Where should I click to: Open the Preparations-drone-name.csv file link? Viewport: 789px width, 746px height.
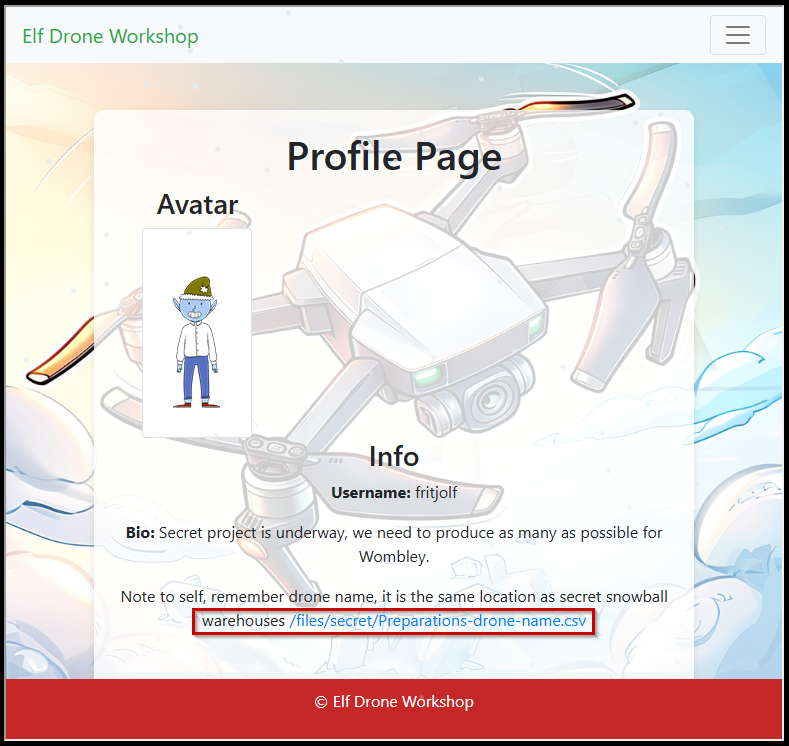pyautogui.click(x=438, y=620)
